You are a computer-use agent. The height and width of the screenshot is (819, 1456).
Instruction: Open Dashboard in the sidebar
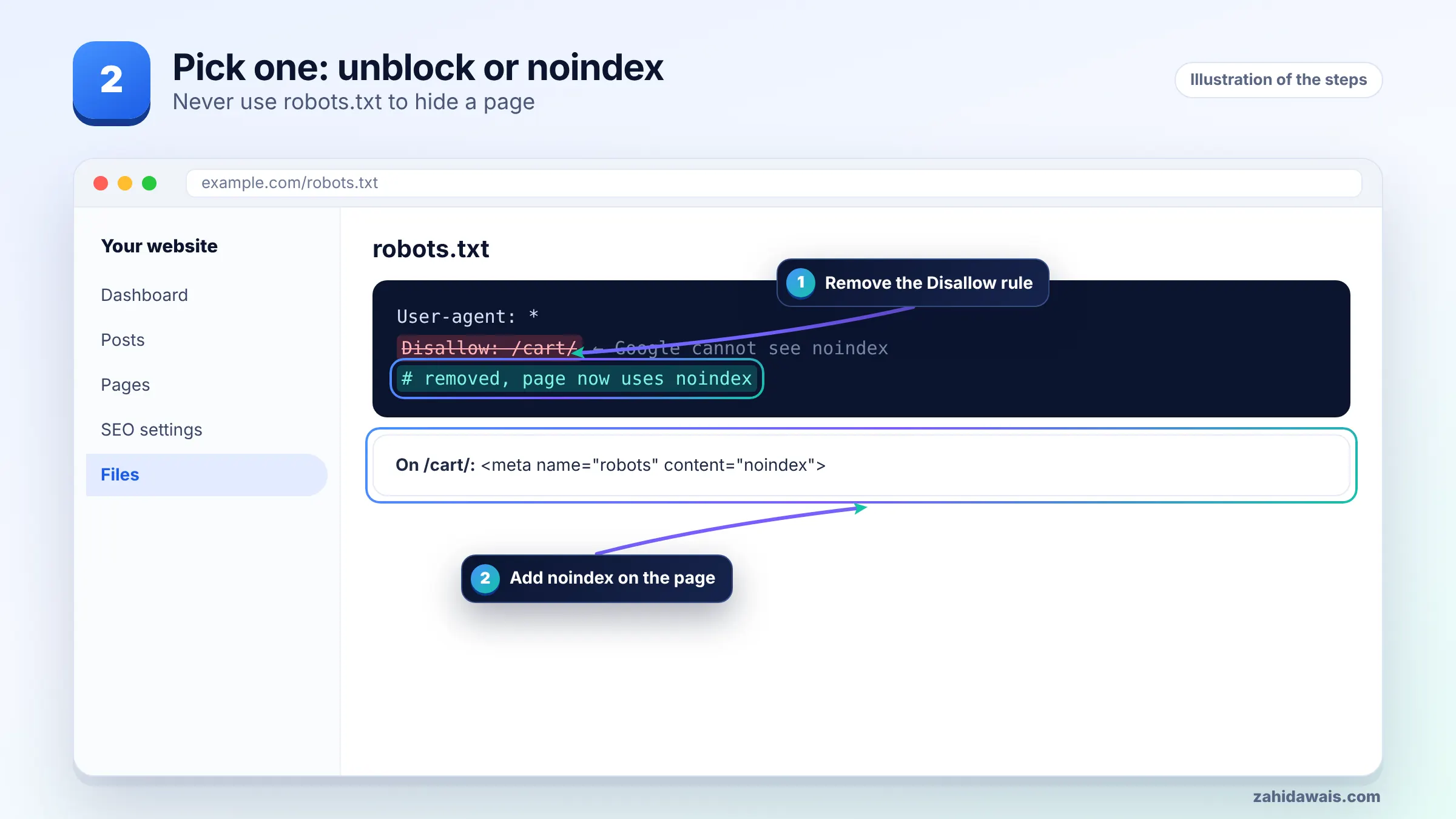[x=144, y=295]
